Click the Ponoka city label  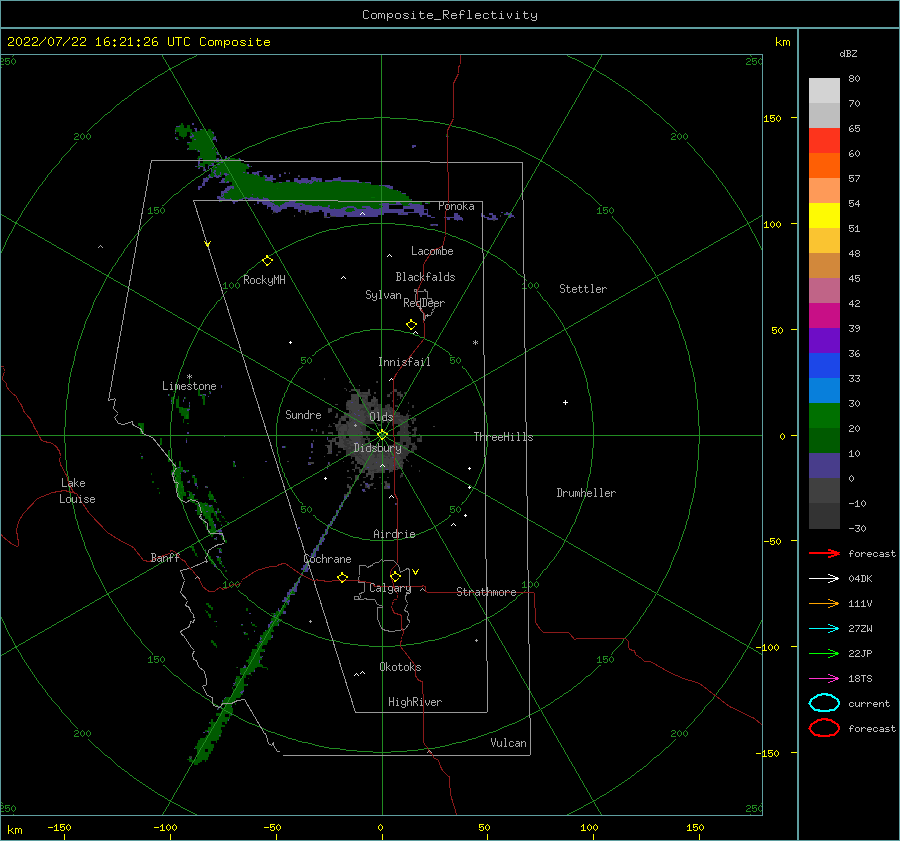pos(456,206)
